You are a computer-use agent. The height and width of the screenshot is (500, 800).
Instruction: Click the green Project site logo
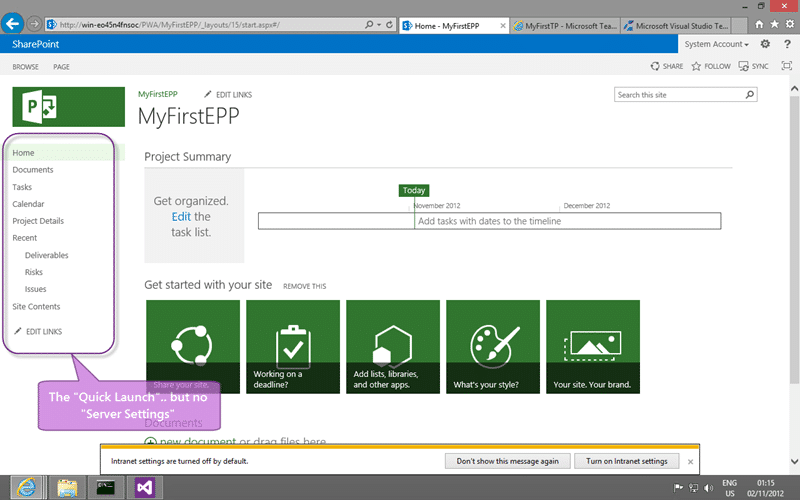pos(68,107)
